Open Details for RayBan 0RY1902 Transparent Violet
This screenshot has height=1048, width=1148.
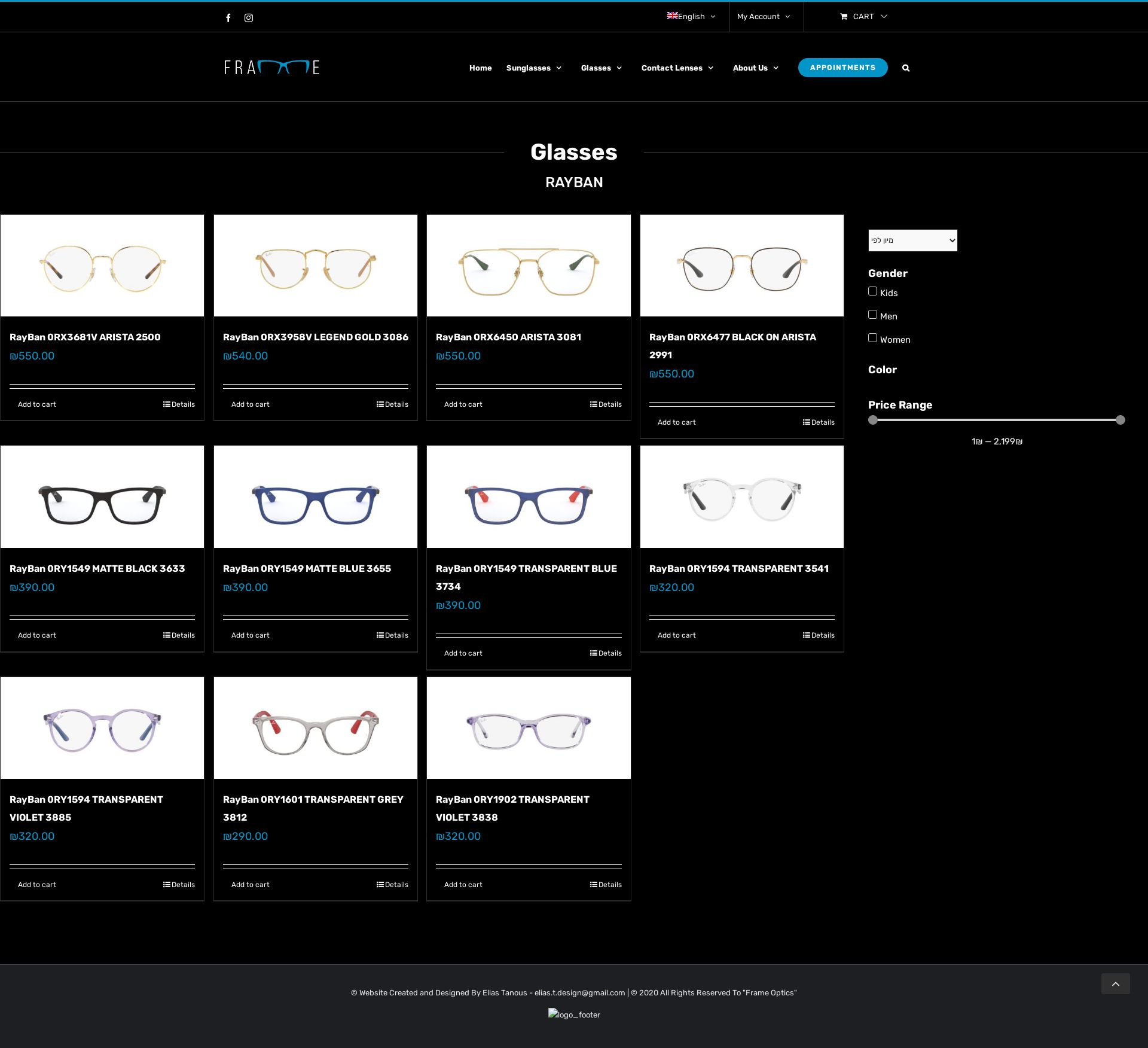tap(606, 885)
